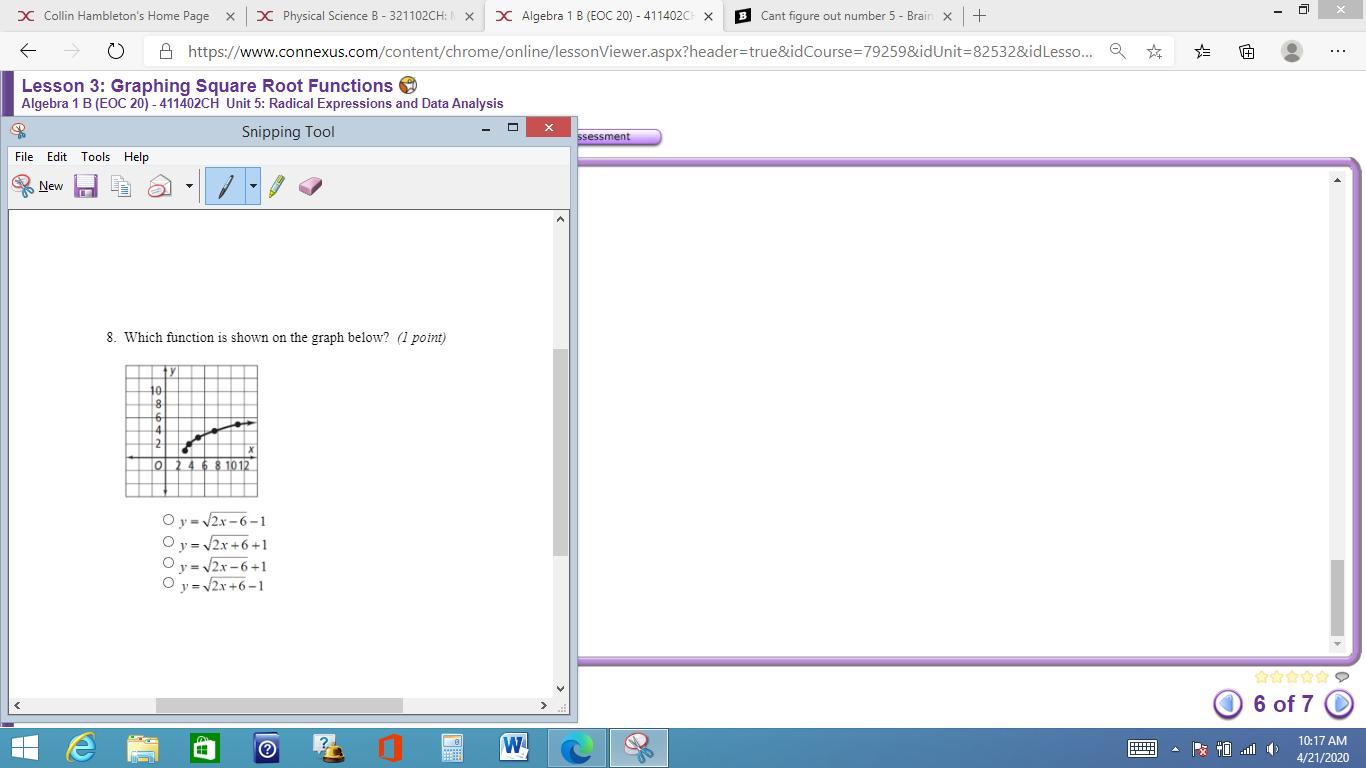Go to previous lesson page arrow
Image resolution: width=1366 pixels, height=768 pixels.
(1228, 704)
